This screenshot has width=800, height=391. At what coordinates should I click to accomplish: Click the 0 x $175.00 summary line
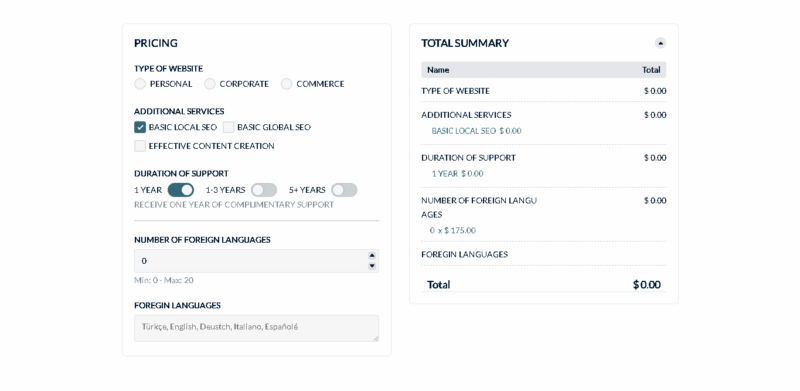[453, 230]
